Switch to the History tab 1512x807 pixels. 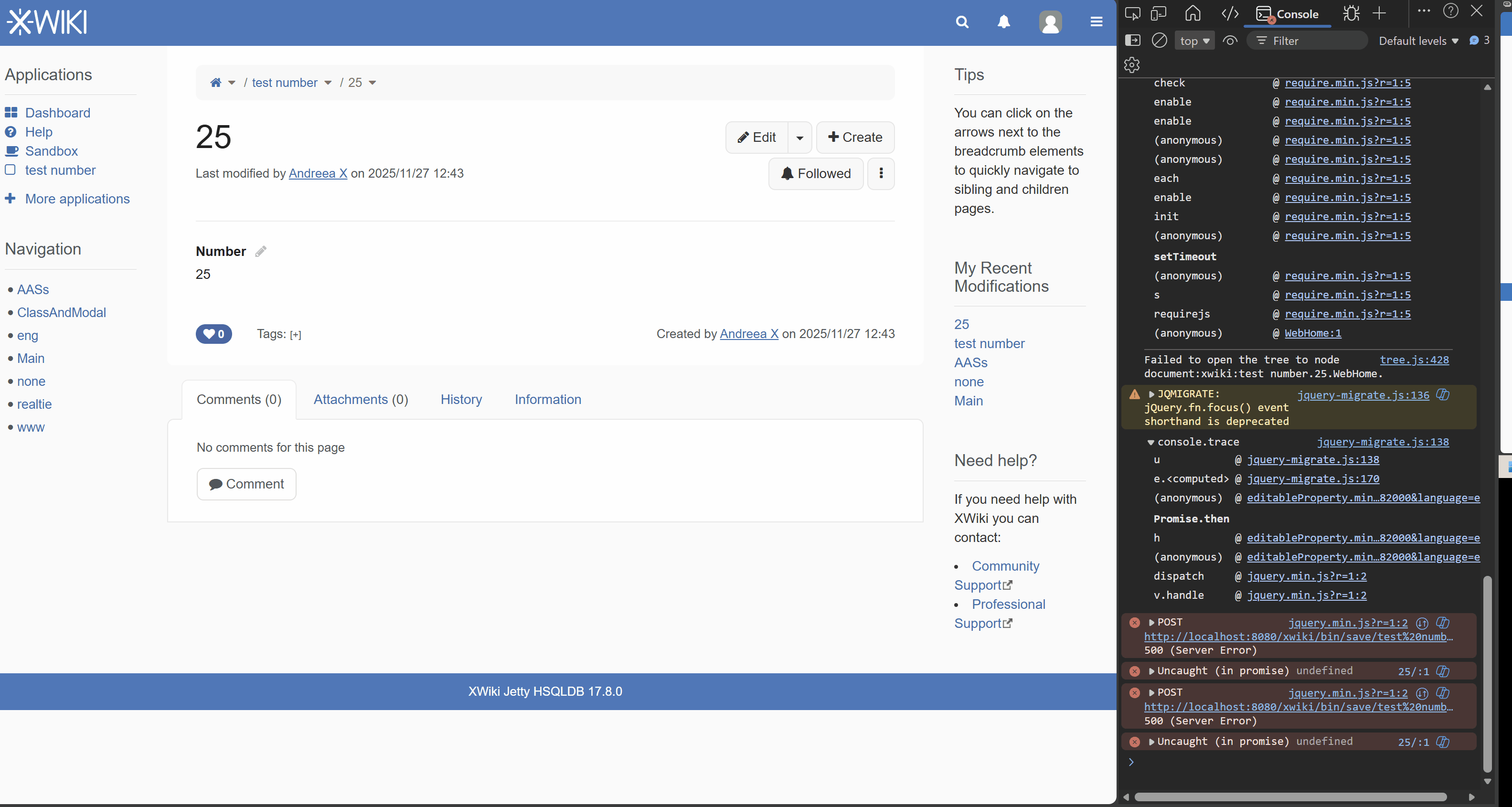click(461, 400)
